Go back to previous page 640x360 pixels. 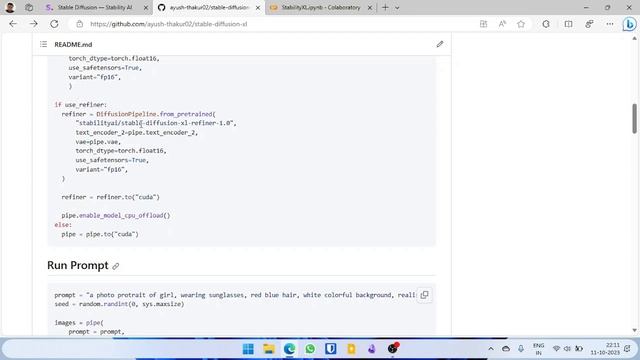(13, 24)
